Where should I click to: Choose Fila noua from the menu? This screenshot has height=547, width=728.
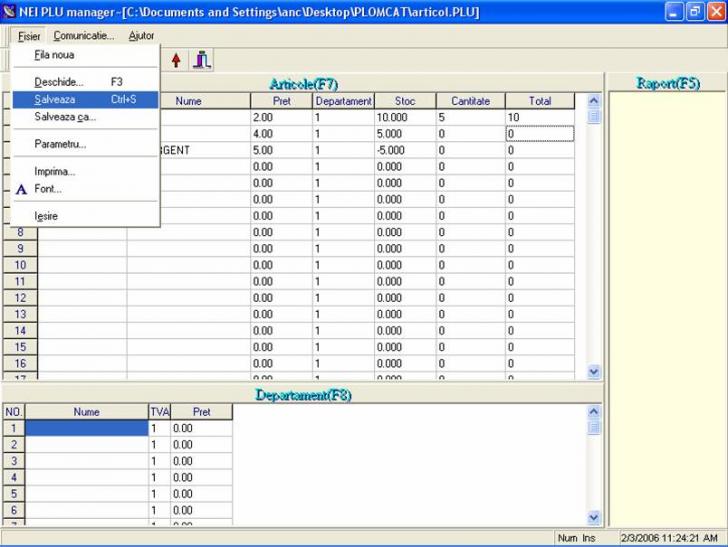tap(54, 55)
